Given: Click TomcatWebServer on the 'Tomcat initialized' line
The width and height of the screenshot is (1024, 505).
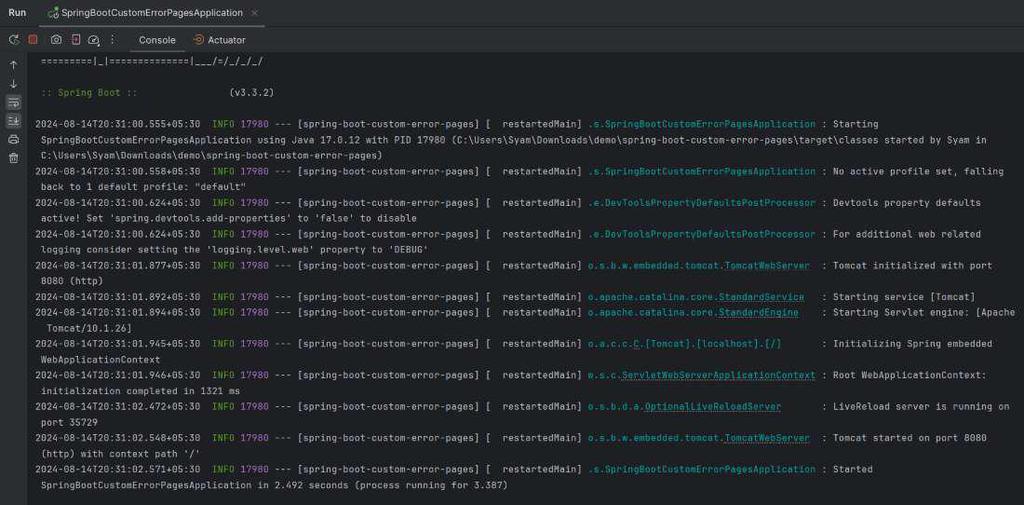Looking at the screenshot, I should [767, 266].
